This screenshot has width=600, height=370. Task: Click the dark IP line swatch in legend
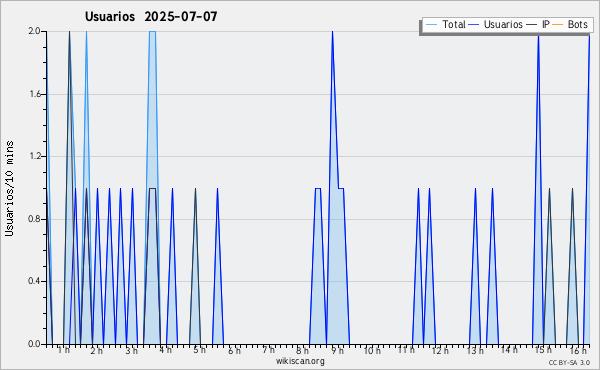[x=532, y=24]
